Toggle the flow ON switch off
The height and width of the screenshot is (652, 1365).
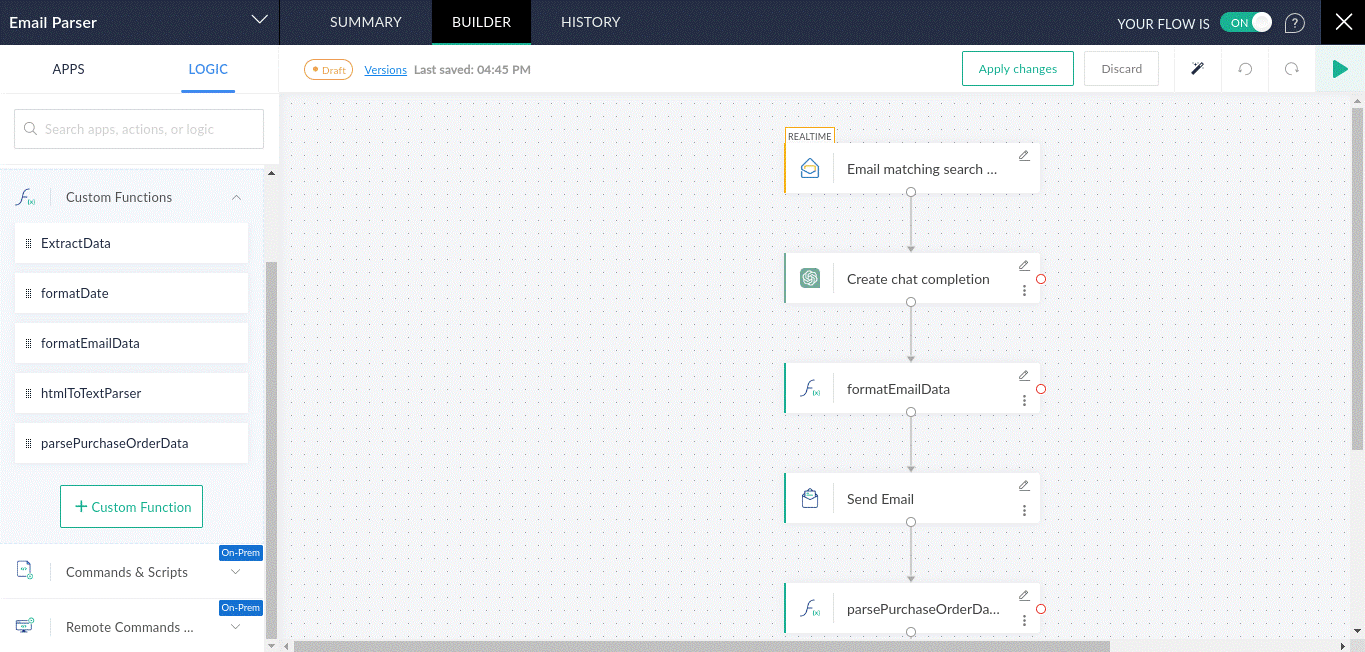[1246, 23]
